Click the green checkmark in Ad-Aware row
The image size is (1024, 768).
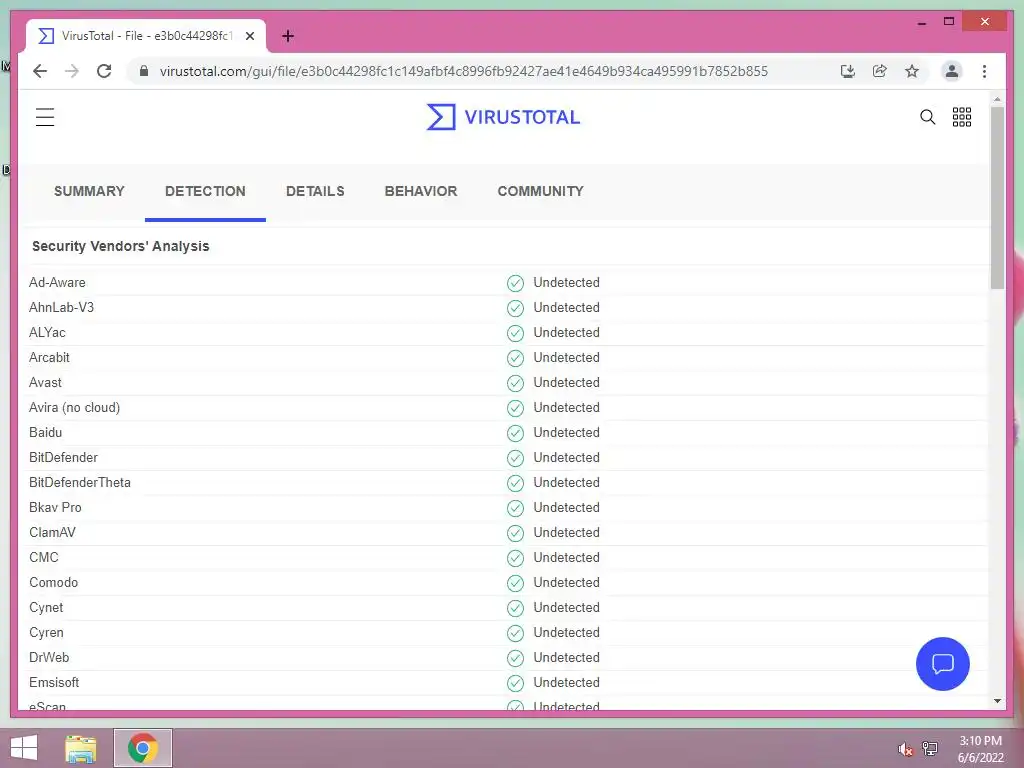pyautogui.click(x=515, y=283)
